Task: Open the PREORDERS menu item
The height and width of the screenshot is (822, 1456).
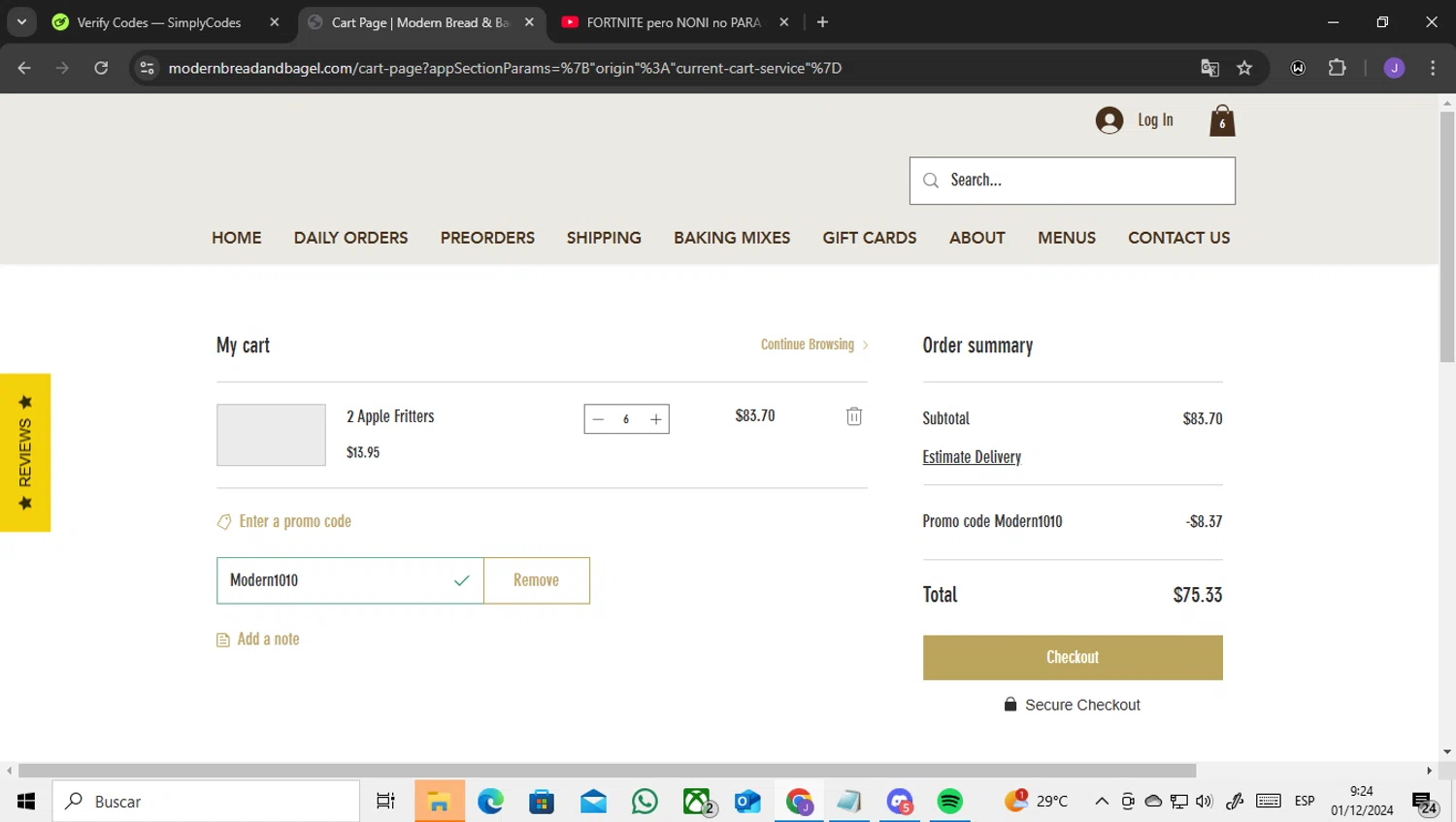Action: coord(487,238)
